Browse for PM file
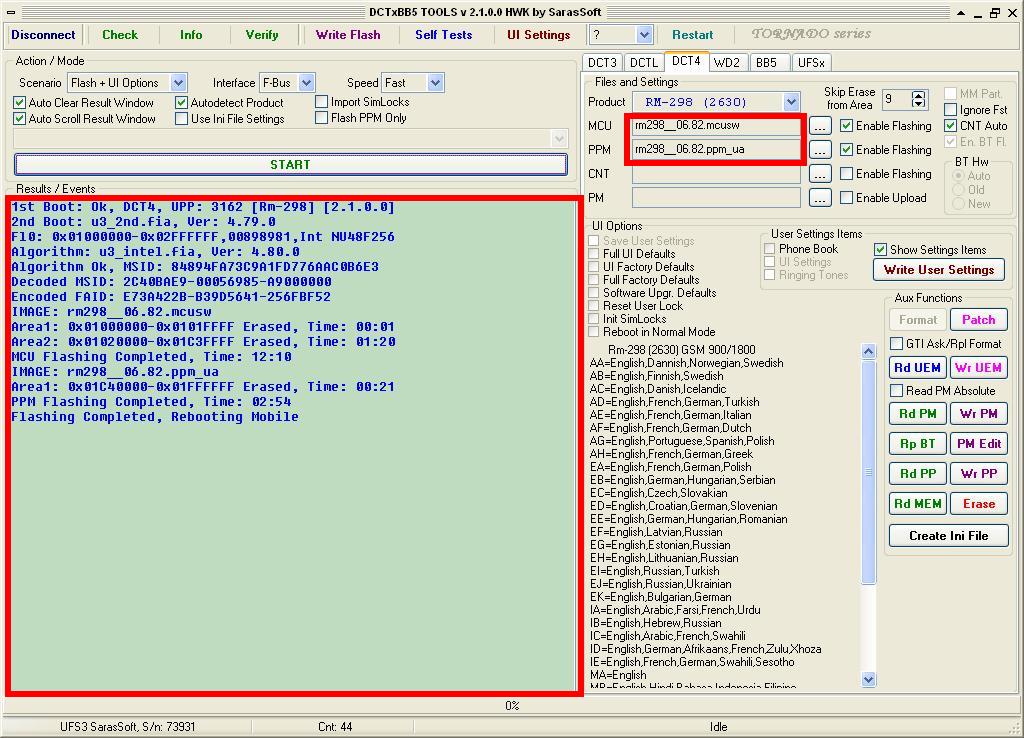Image resolution: width=1024 pixels, height=738 pixels. coord(820,197)
